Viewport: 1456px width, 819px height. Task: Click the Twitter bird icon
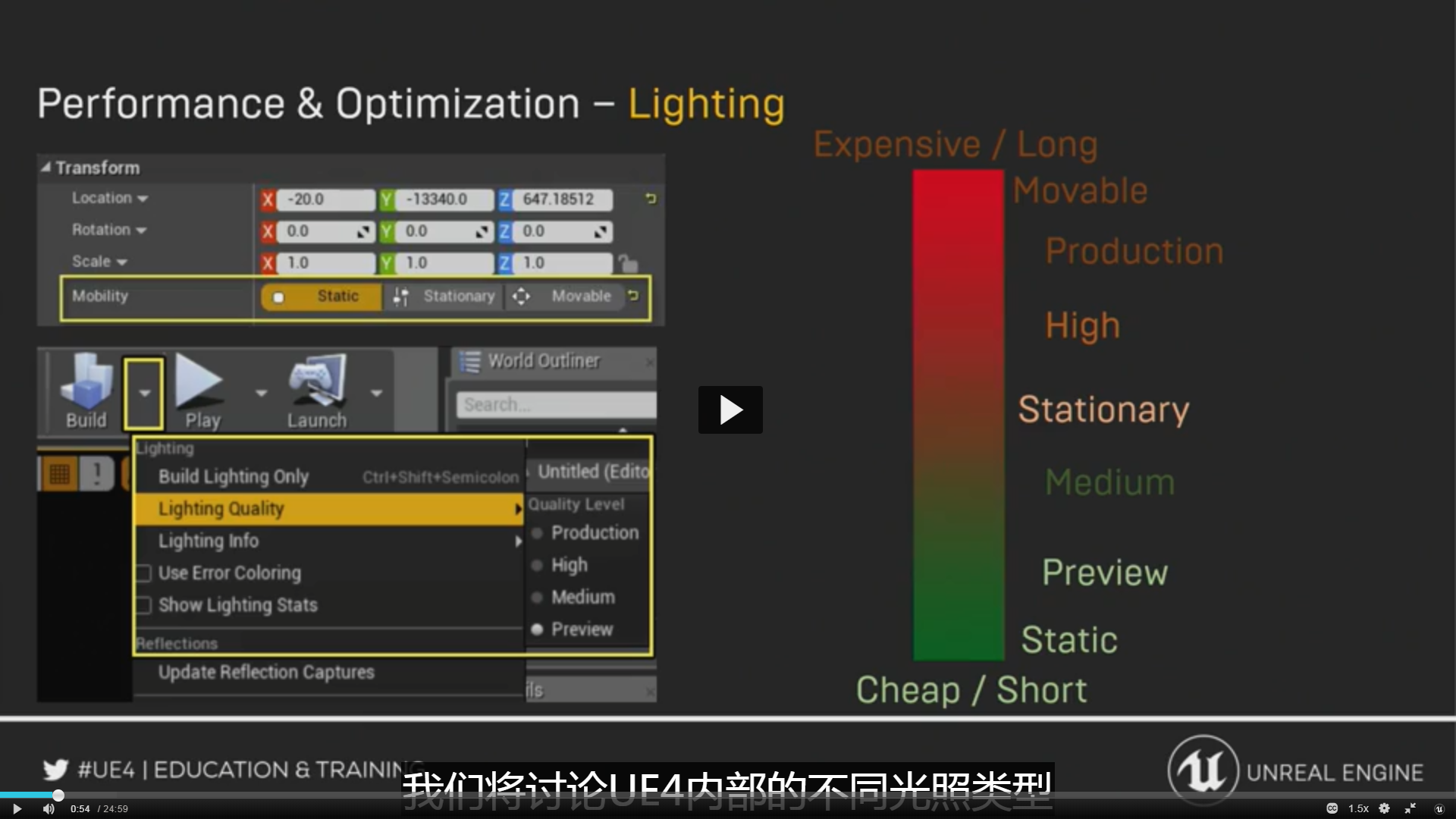[55, 770]
